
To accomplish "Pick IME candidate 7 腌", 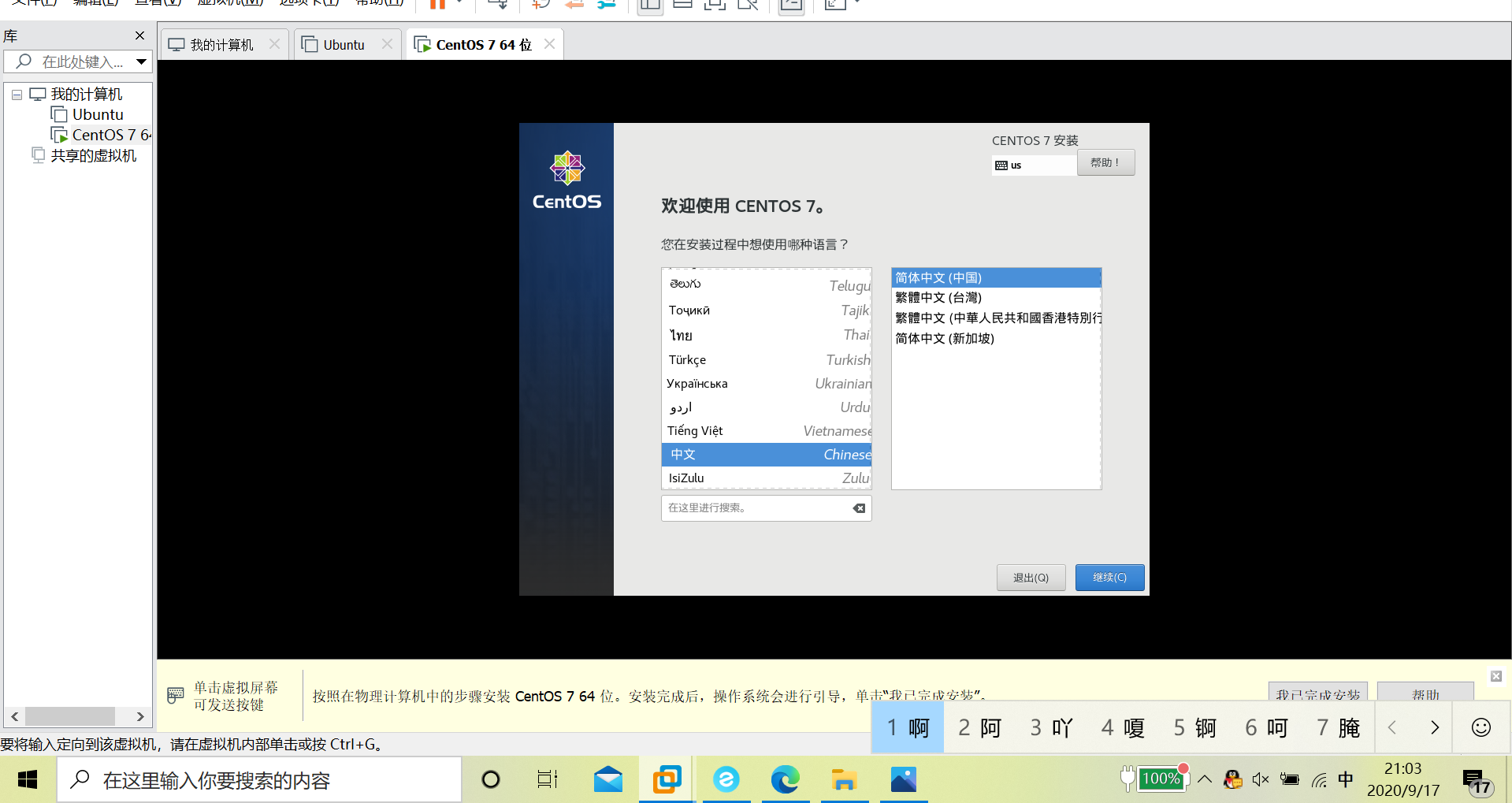I will (x=1338, y=727).
